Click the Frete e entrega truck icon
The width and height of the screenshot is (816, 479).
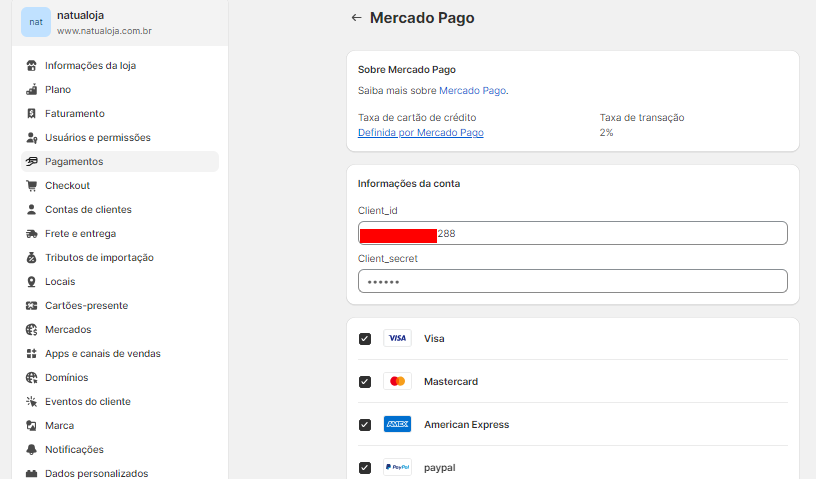tap(32, 234)
